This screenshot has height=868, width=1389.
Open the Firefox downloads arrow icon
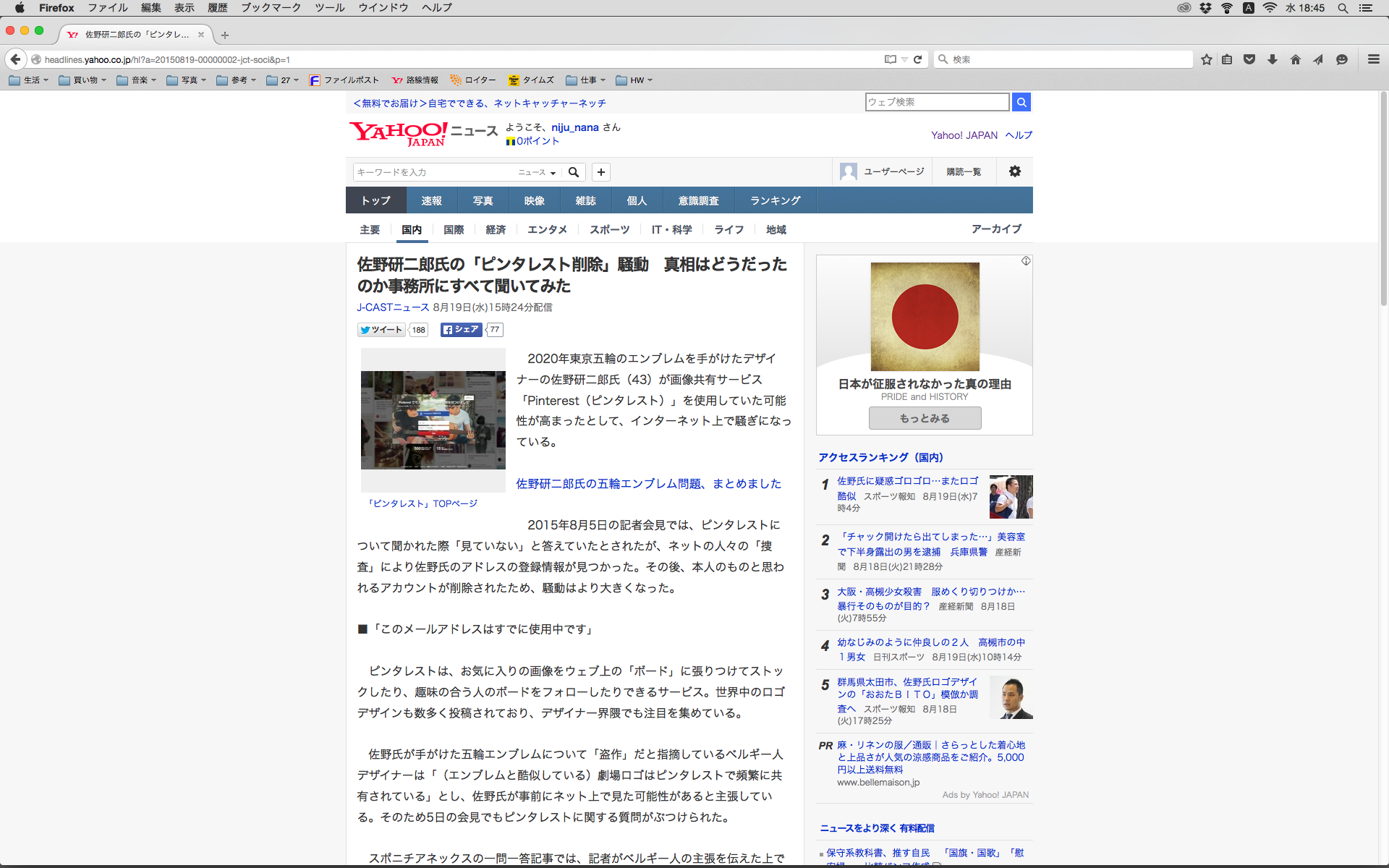[x=1273, y=59]
